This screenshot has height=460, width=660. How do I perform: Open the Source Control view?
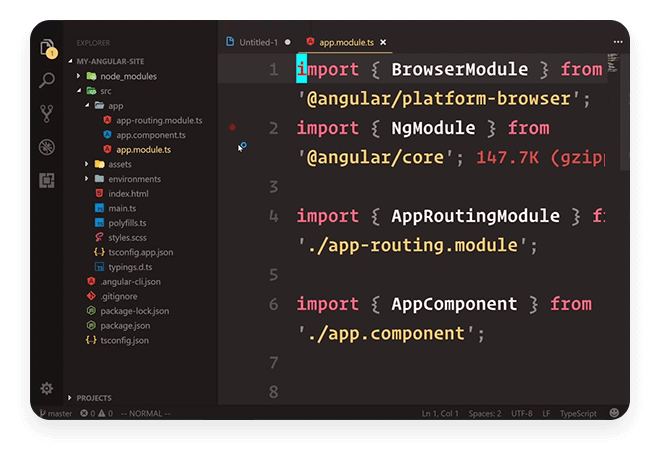(47, 113)
